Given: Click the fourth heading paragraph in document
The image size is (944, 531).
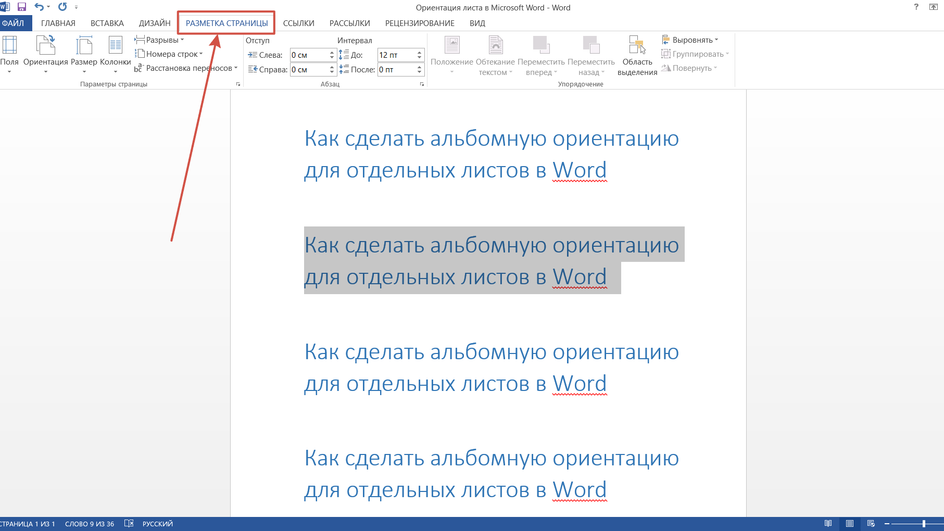Looking at the screenshot, I should [x=491, y=474].
